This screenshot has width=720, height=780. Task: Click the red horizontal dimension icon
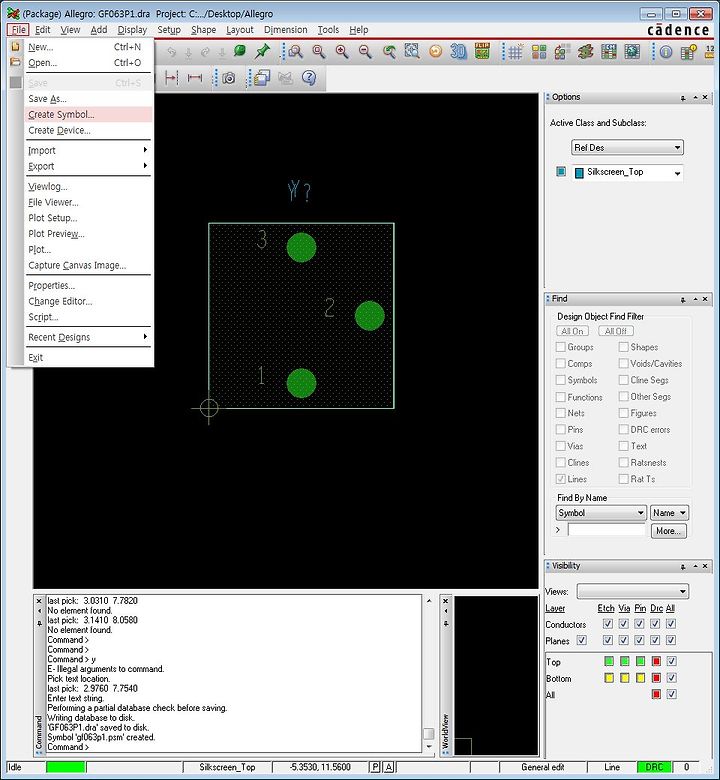(195, 78)
